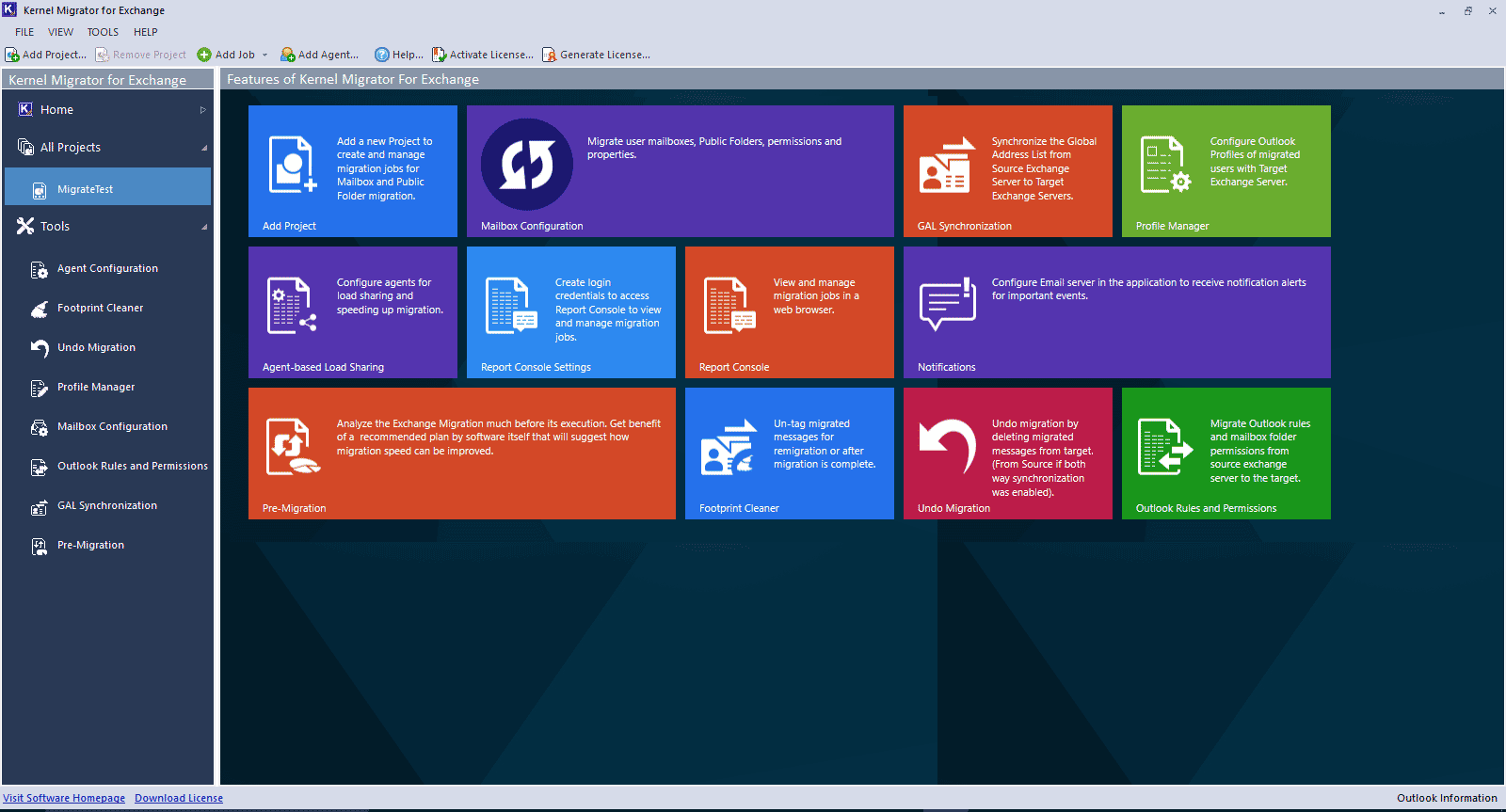Click the Visit Software Homepage link

click(64, 798)
